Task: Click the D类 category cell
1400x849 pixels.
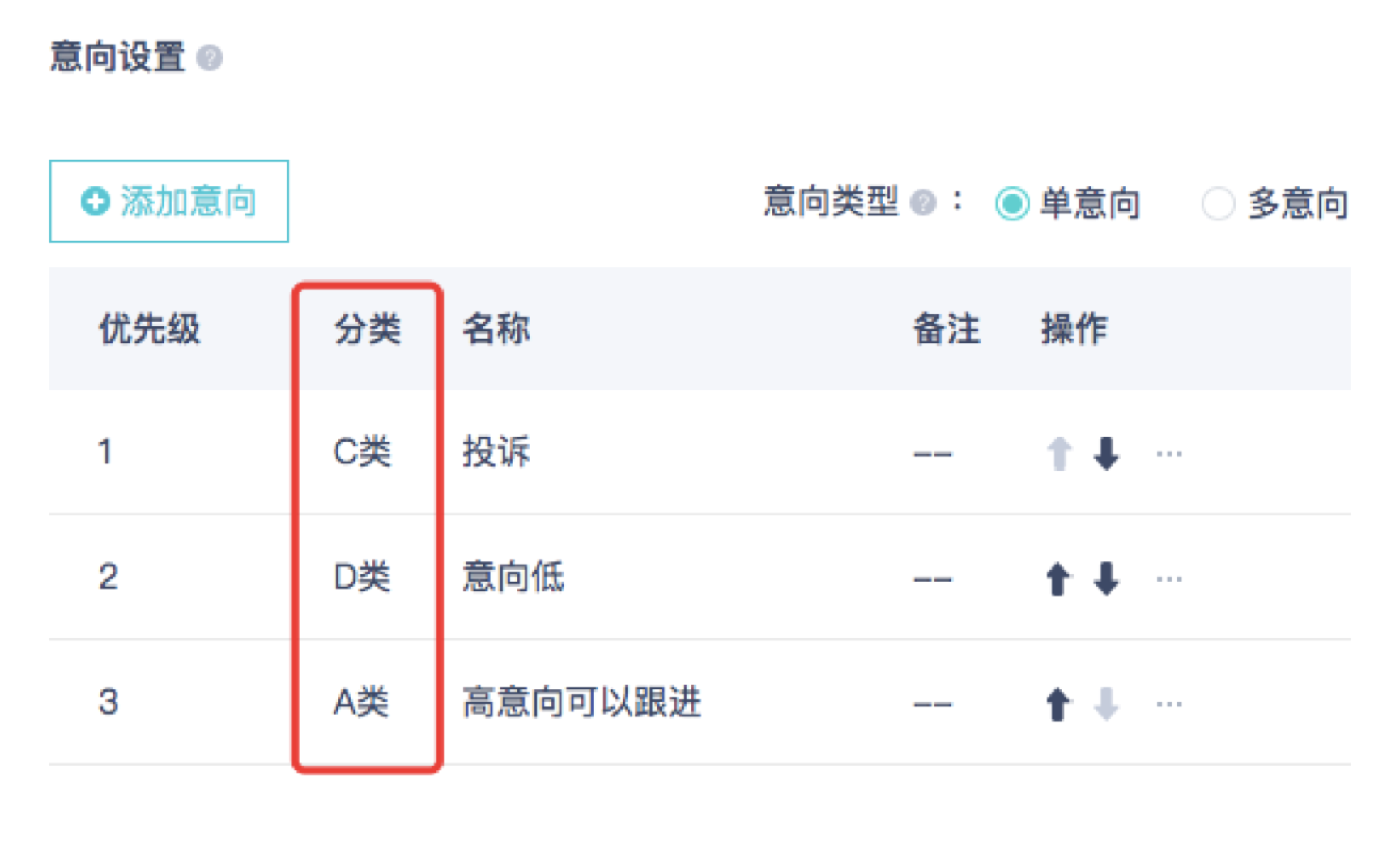Action: [362, 578]
